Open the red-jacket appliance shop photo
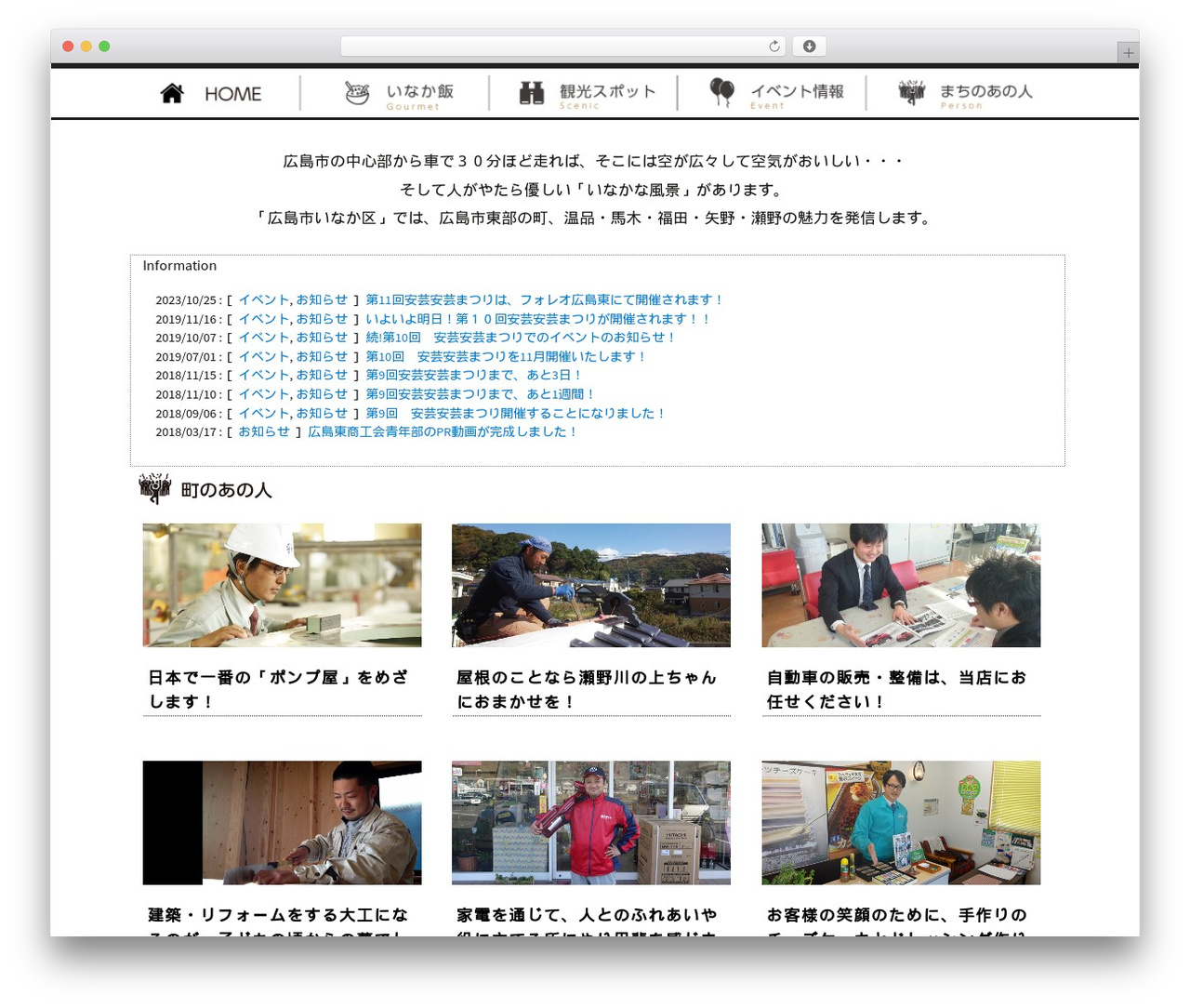 coord(591,823)
